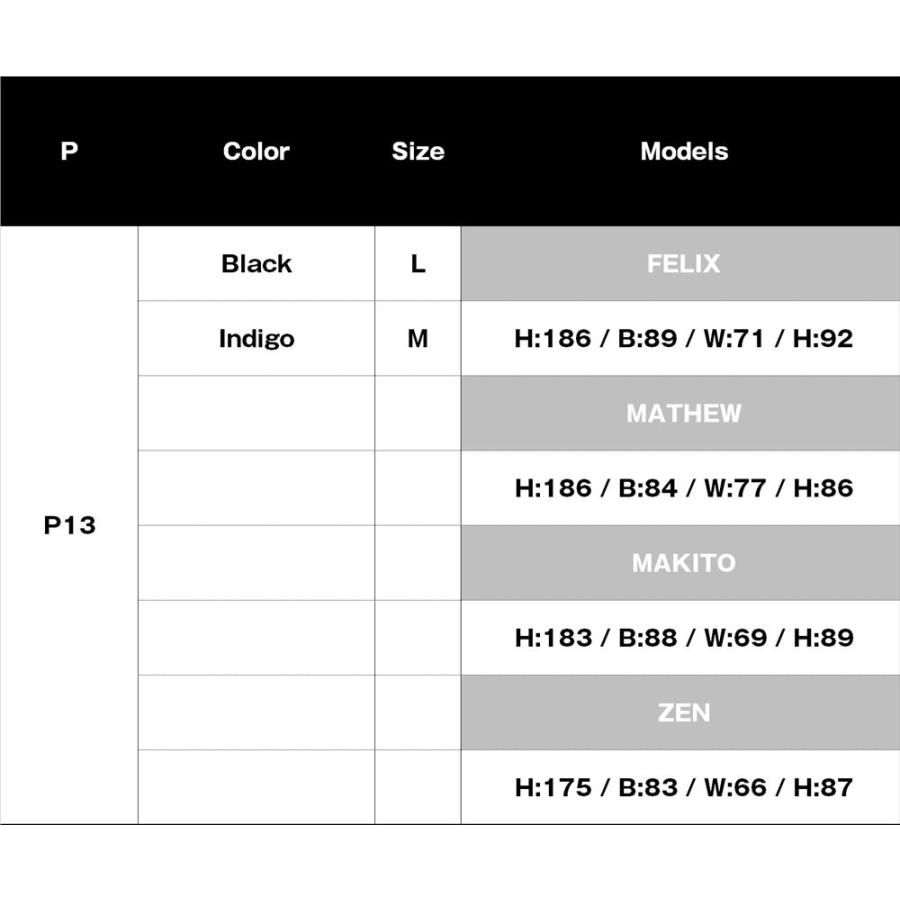The image size is (900, 900).
Task: Select the "Models" column header
Action: click(684, 152)
